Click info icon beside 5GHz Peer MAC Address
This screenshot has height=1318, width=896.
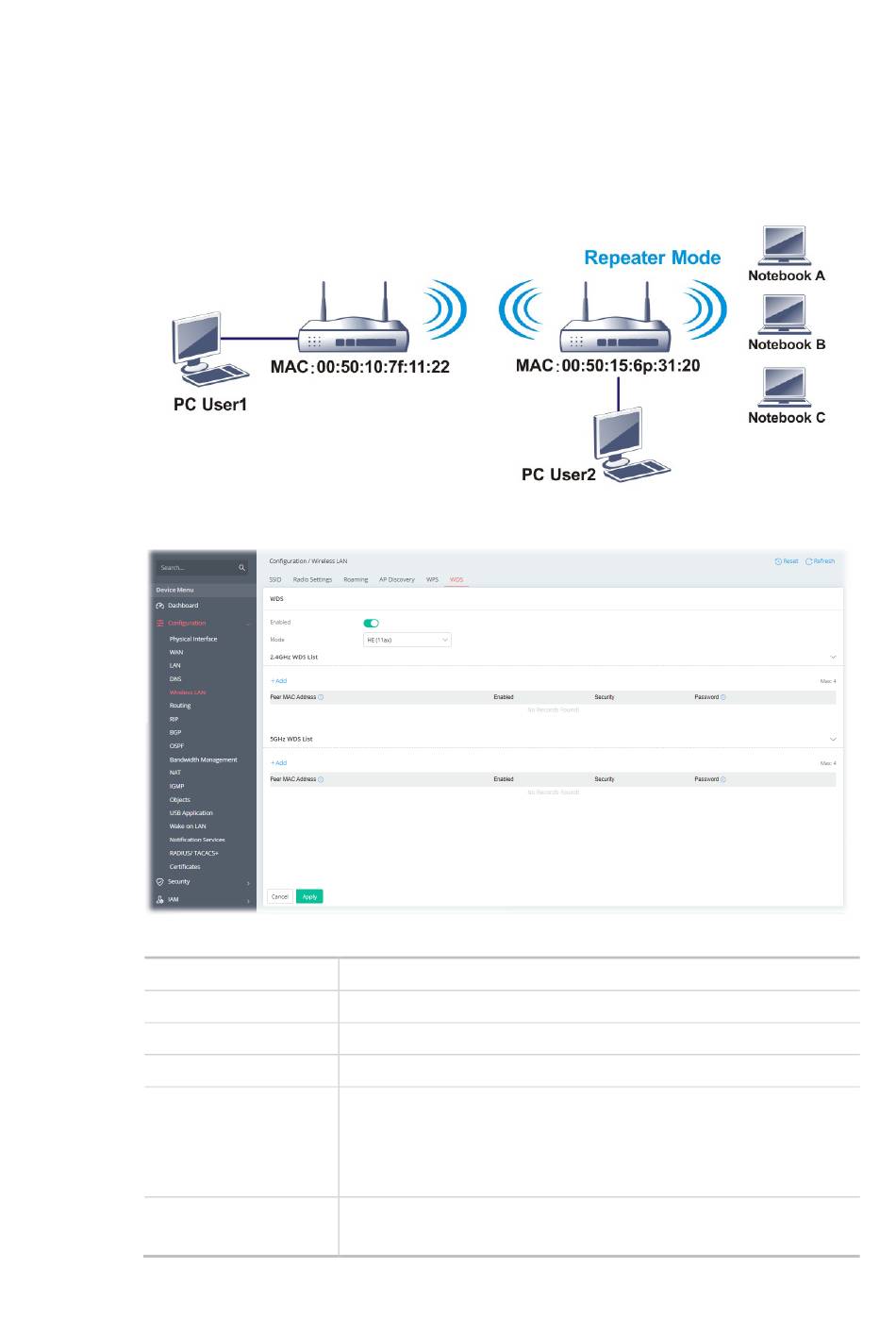coord(321,779)
